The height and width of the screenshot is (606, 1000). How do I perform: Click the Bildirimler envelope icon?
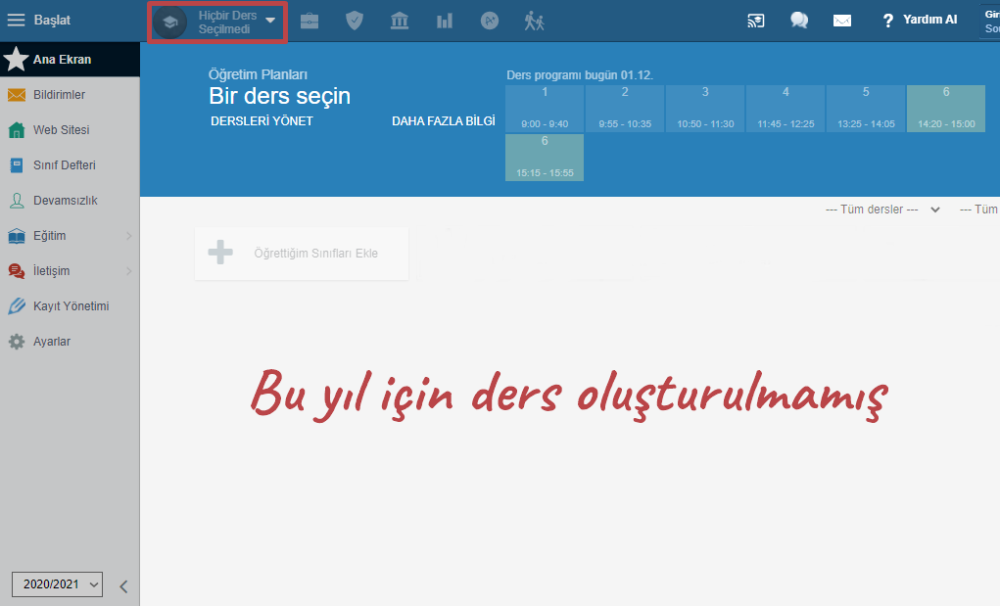point(17,95)
